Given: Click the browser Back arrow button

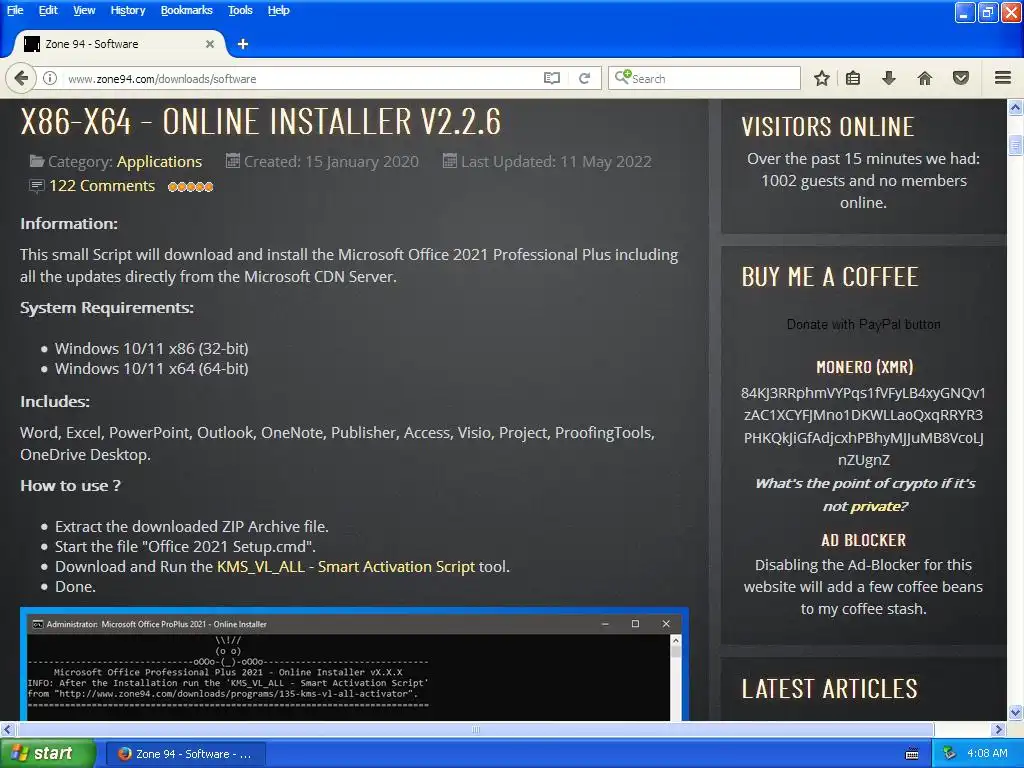Looking at the screenshot, I should pyautogui.click(x=21, y=78).
